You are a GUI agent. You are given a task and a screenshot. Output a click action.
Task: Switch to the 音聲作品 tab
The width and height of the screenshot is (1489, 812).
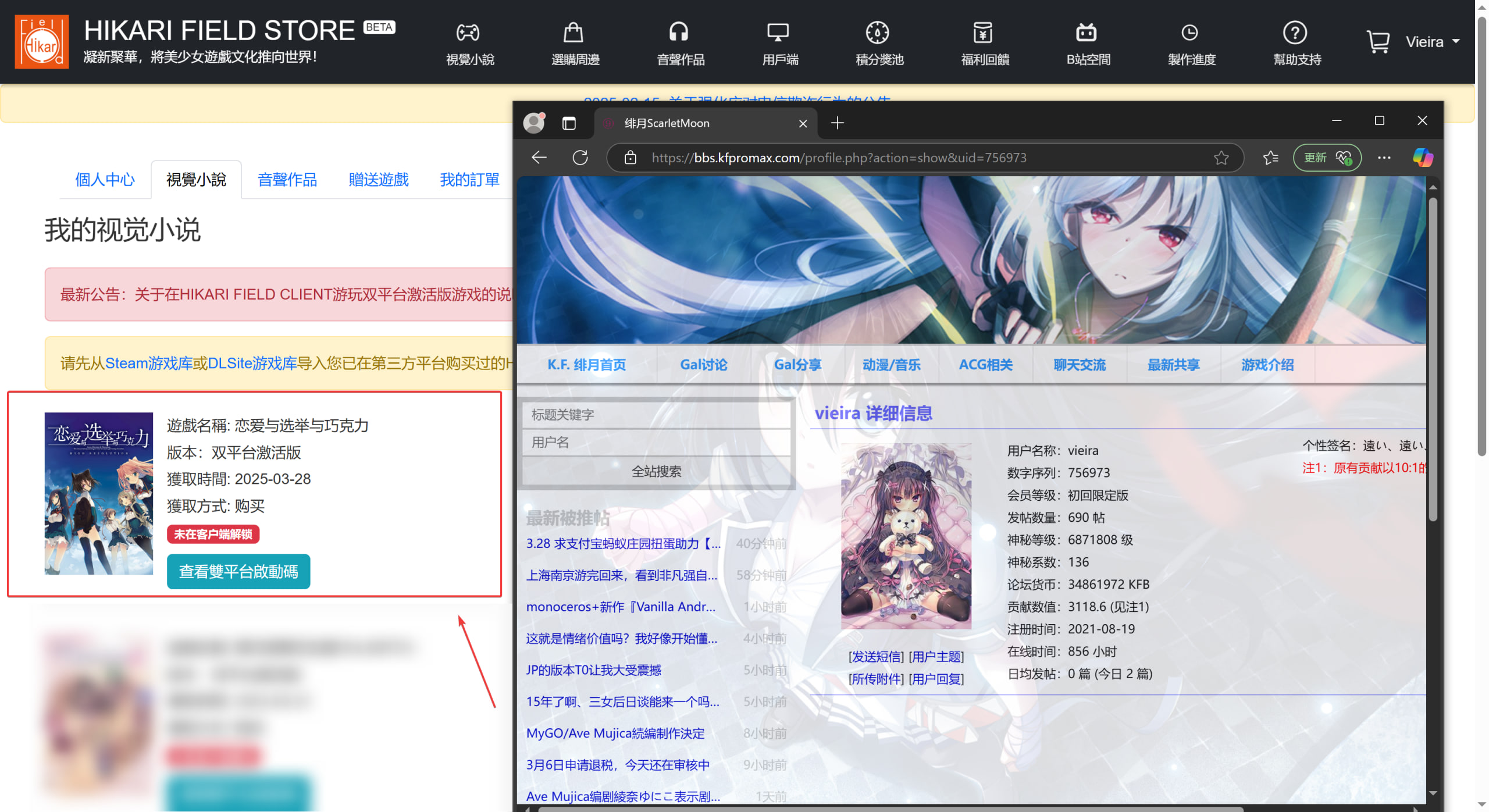[x=287, y=180]
